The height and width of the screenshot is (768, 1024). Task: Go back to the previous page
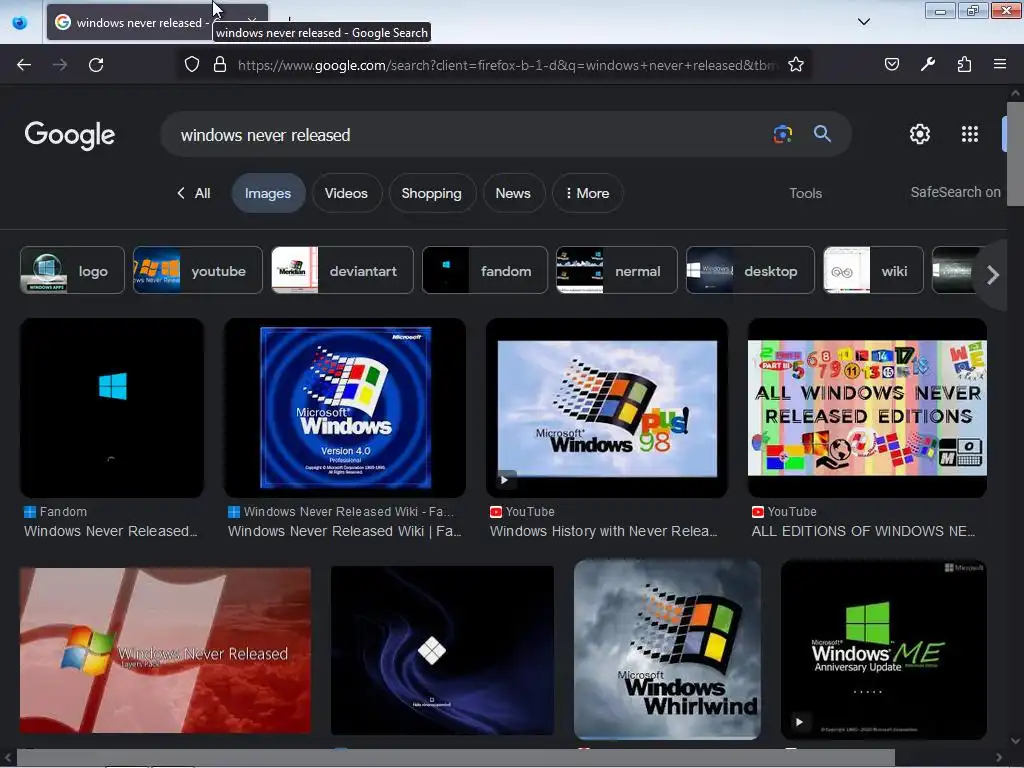pyautogui.click(x=24, y=65)
